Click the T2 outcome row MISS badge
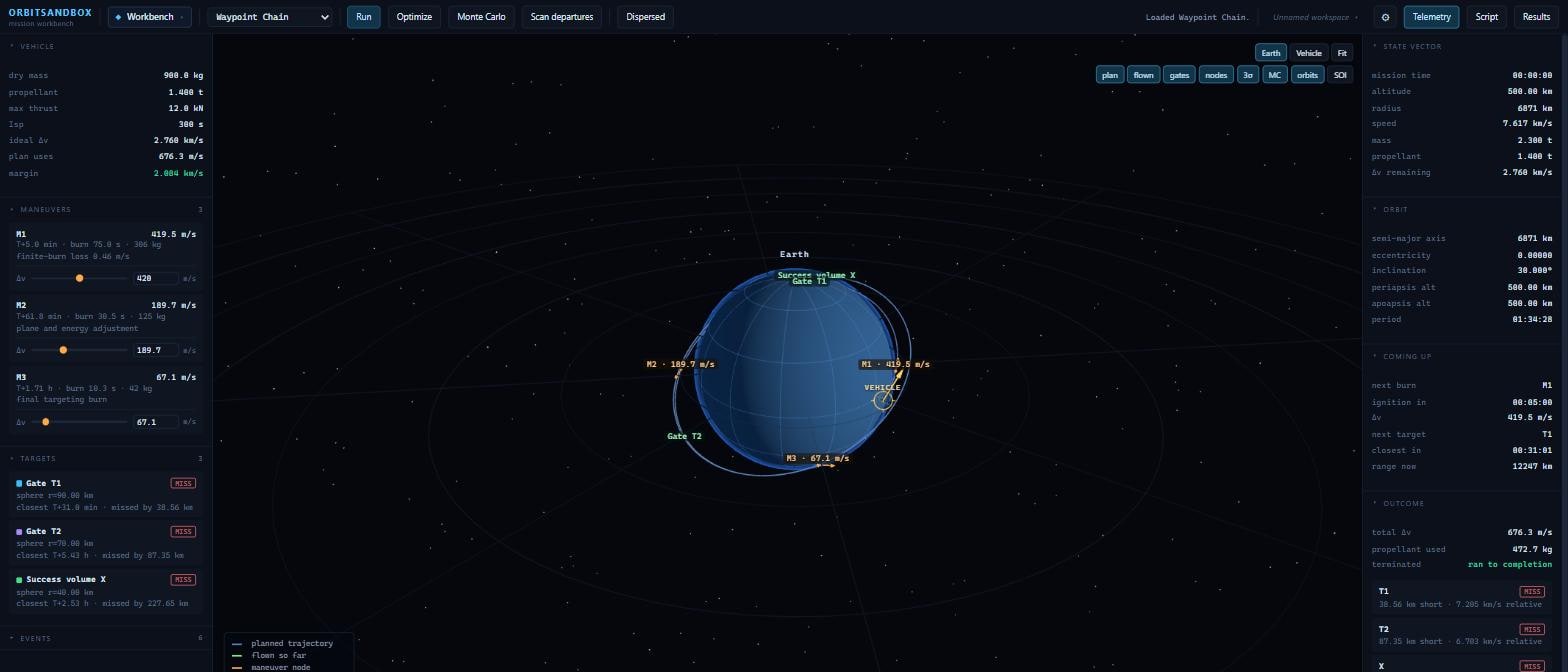 (1531, 629)
